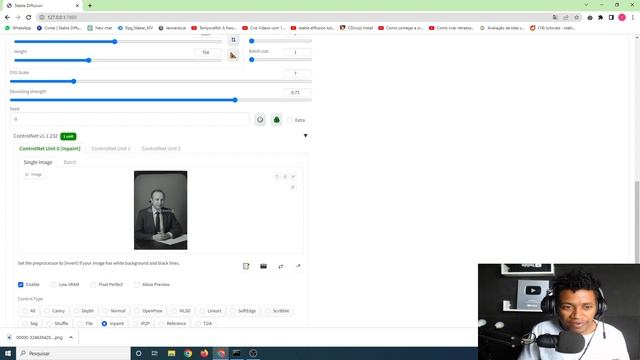640x360 pixels.
Task: Select the Stable Diffusion browser tab
Action: (x=41, y=5)
